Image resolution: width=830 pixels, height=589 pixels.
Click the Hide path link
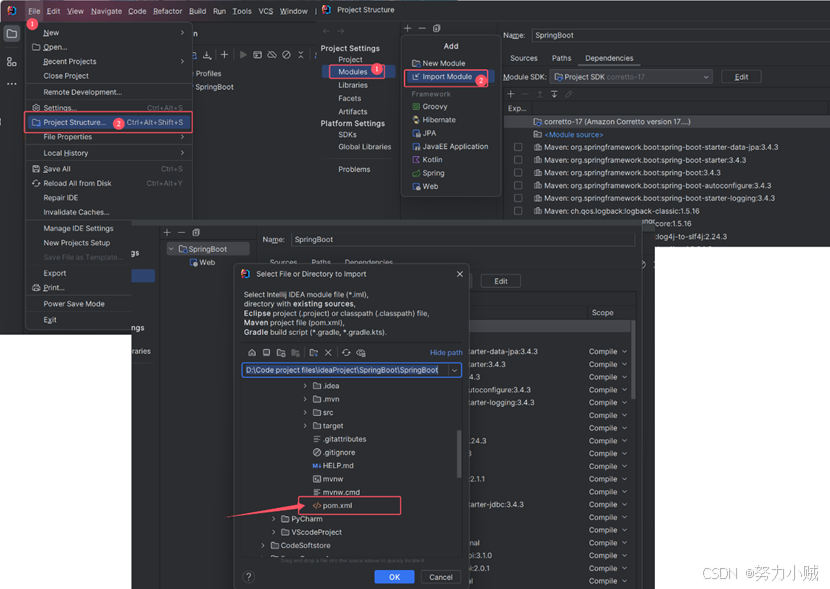tap(446, 353)
